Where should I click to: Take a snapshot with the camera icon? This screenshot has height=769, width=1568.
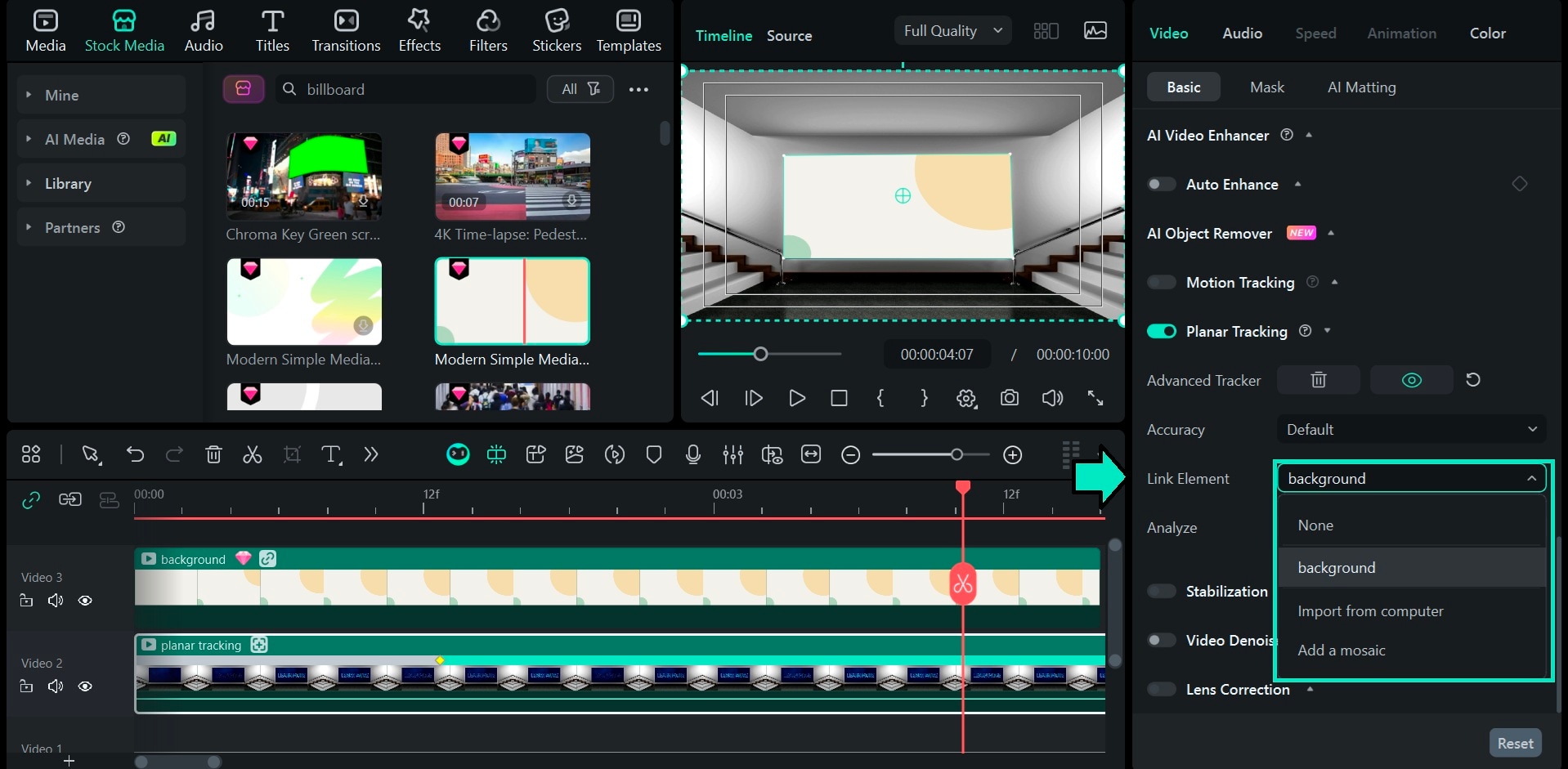[x=1010, y=398]
